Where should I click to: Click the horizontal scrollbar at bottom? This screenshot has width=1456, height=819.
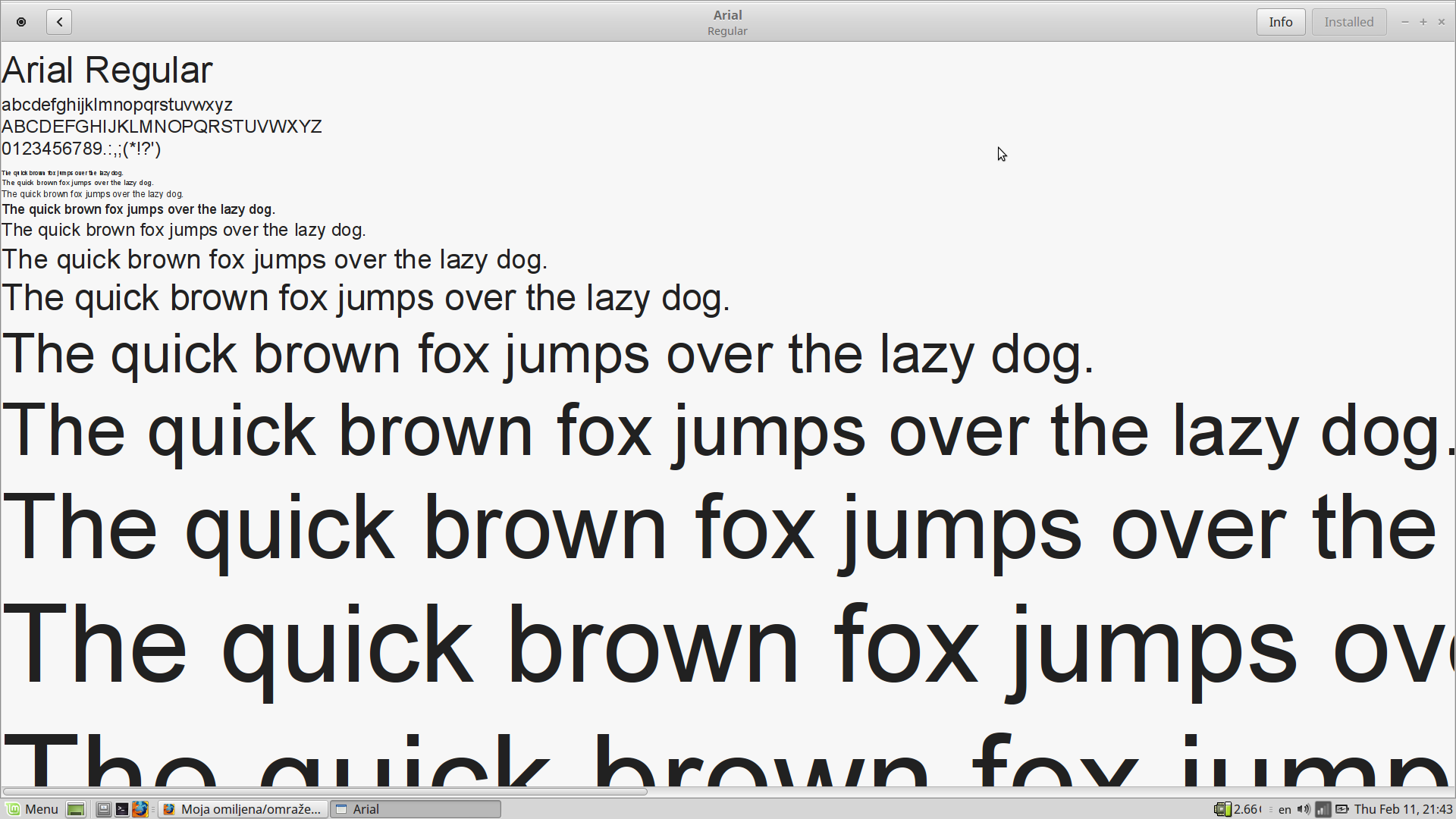click(x=325, y=792)
